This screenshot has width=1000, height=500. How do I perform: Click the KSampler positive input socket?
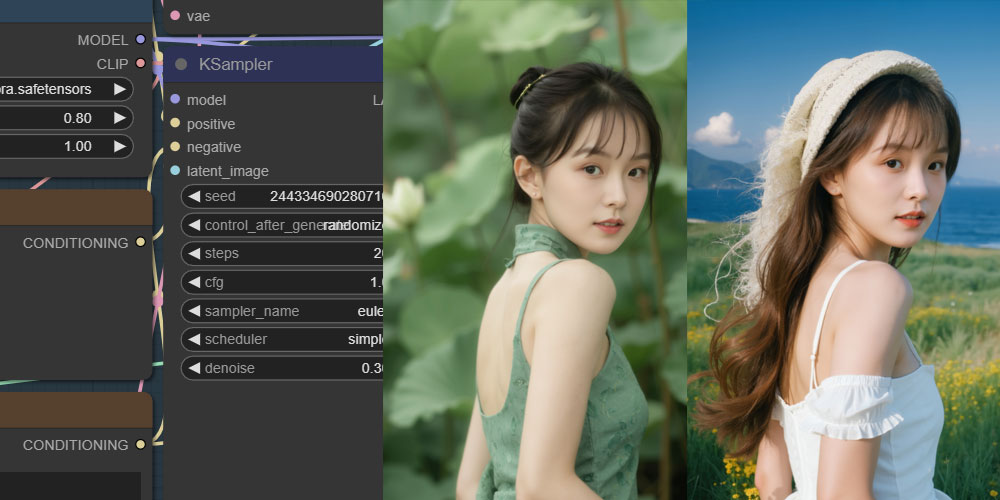[175, 123]
